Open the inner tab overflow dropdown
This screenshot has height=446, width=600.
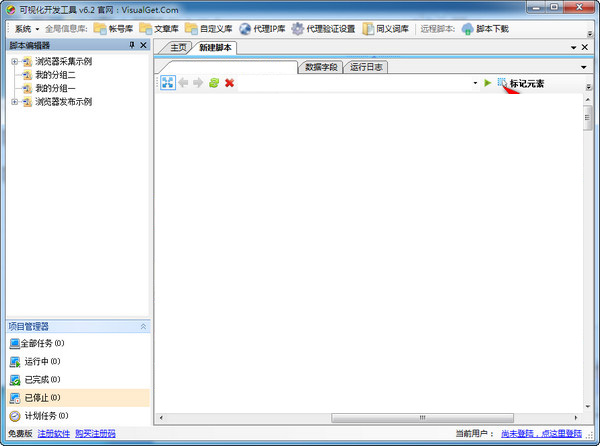pyautogui.click(x=584, y=67)
